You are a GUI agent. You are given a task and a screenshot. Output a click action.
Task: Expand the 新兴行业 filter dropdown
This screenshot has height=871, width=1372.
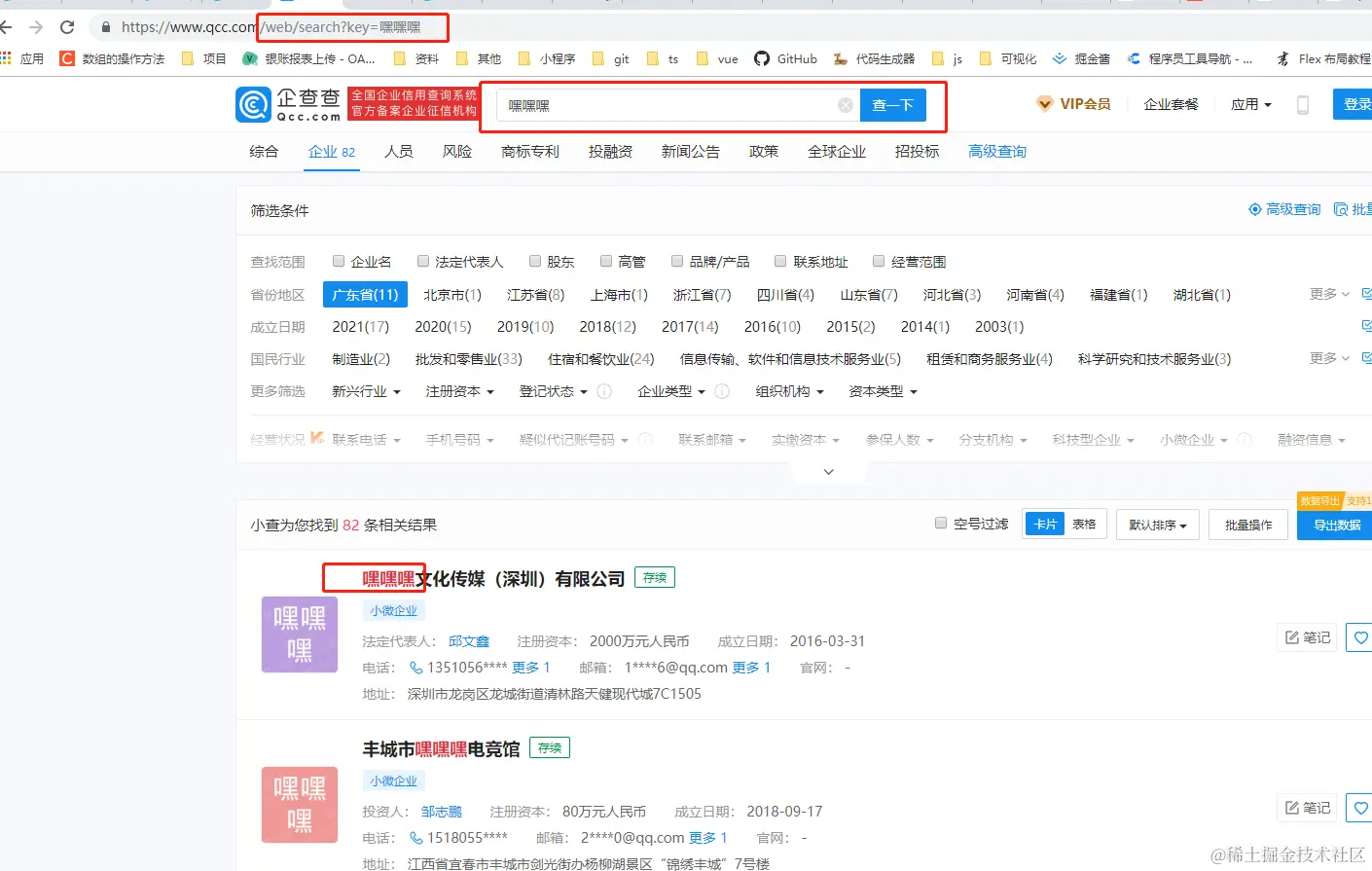click(366, 391)
